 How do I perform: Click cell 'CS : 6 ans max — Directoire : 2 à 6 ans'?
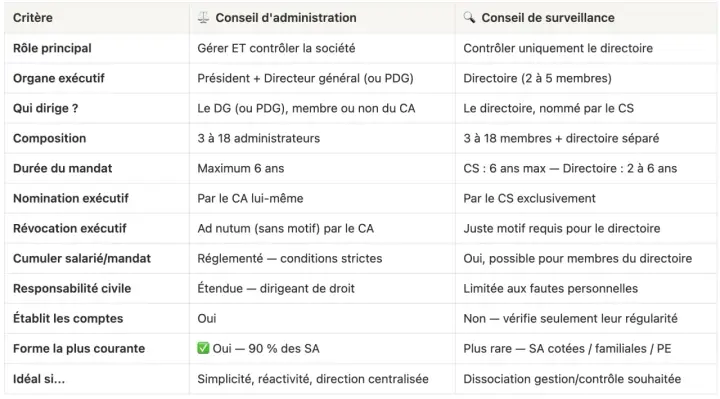[570, 169]
